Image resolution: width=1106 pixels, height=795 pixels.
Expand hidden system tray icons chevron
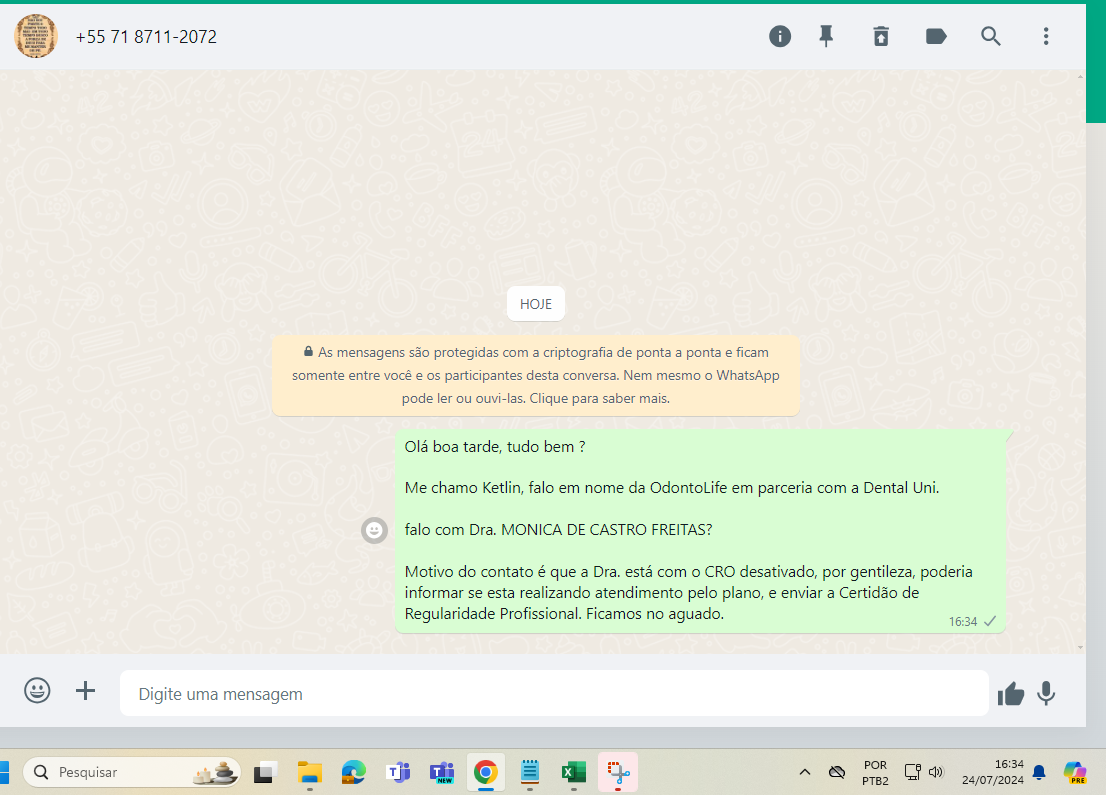(x=805, y=772)
